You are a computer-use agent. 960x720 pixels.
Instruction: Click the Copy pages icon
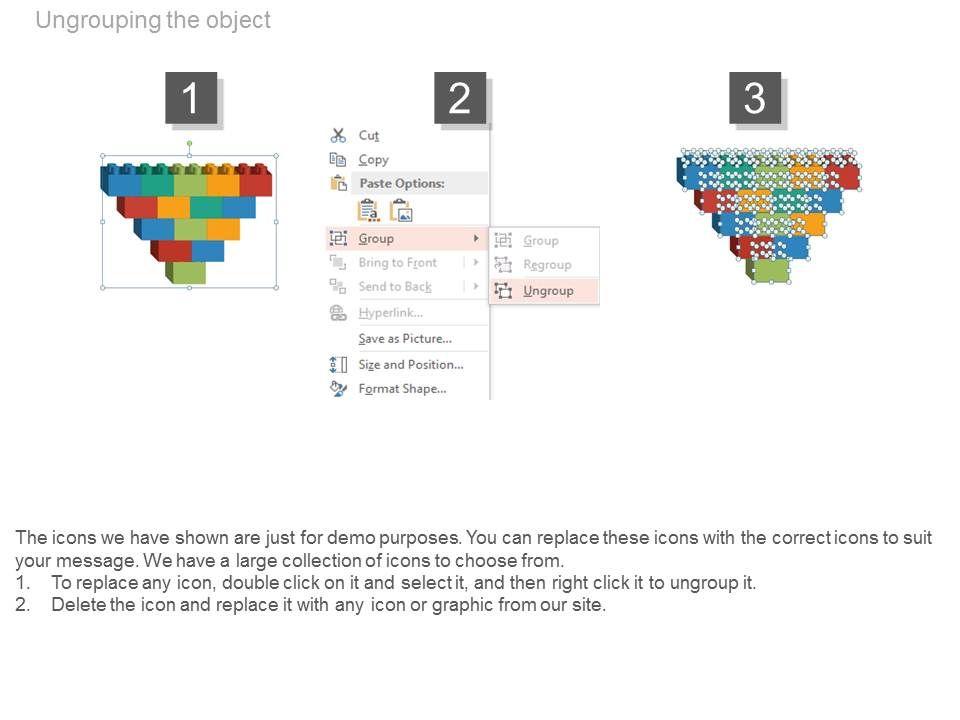(338, 159)
